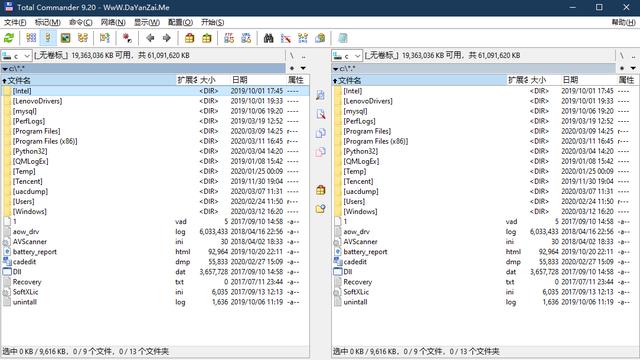Select Recovery file in left panel
The image size is (640, 360).
click(x=155, y=282)
